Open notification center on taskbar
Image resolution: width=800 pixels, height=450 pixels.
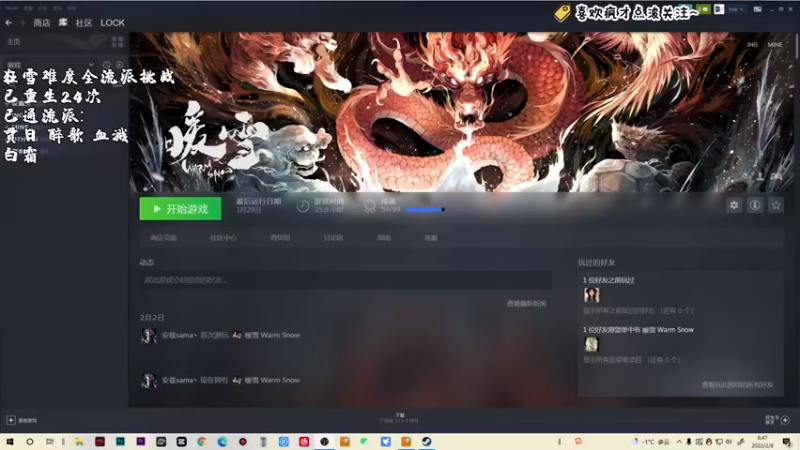tap(787, 442)
